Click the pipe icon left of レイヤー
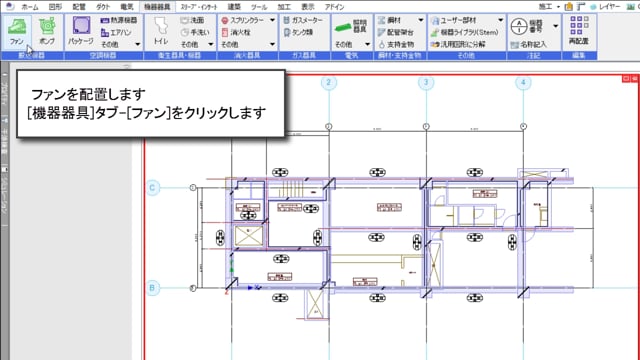The image size is (640, 360). click(581, 7)
